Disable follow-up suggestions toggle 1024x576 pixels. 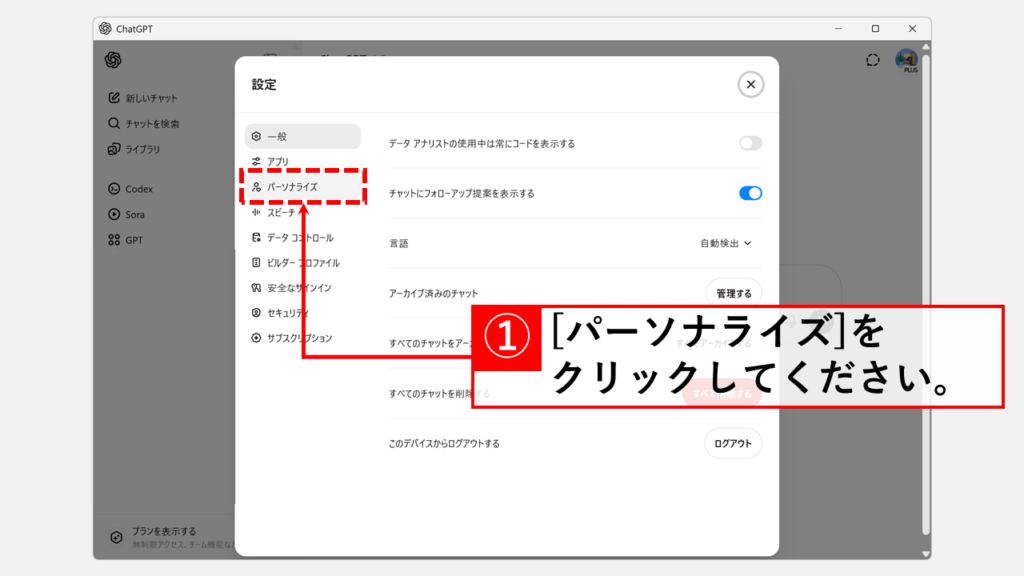(x=750, y=193)
